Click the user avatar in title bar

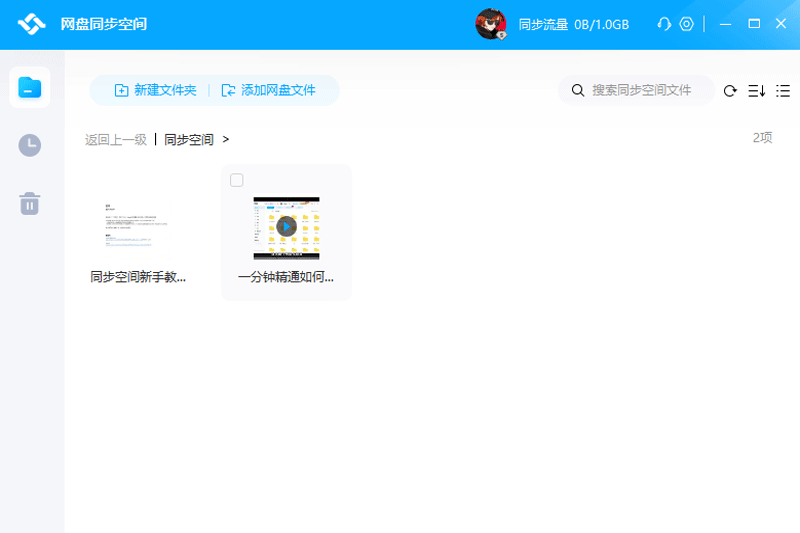(490, 24)
